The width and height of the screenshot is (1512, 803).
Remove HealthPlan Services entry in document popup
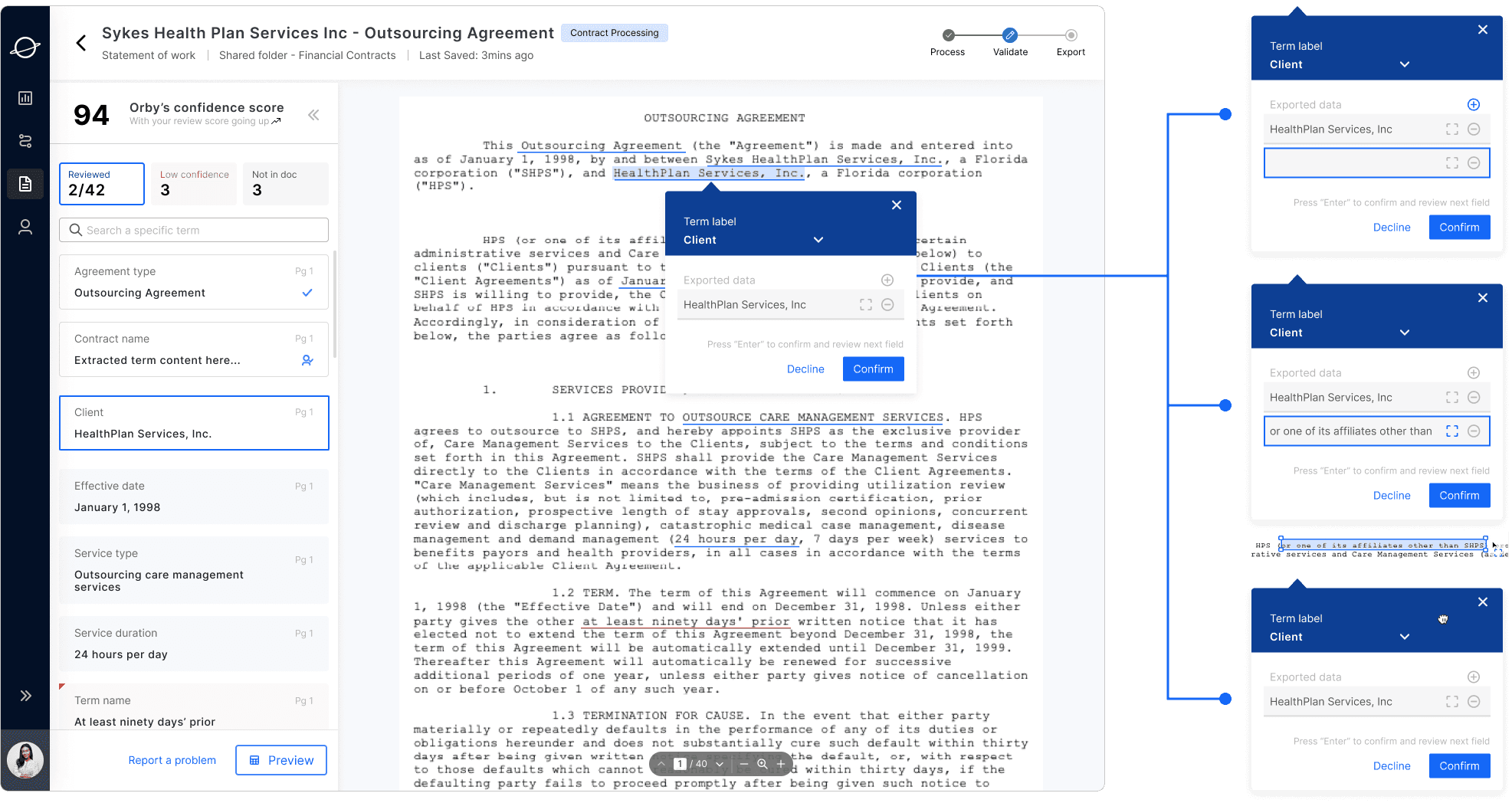coord(887,305)
